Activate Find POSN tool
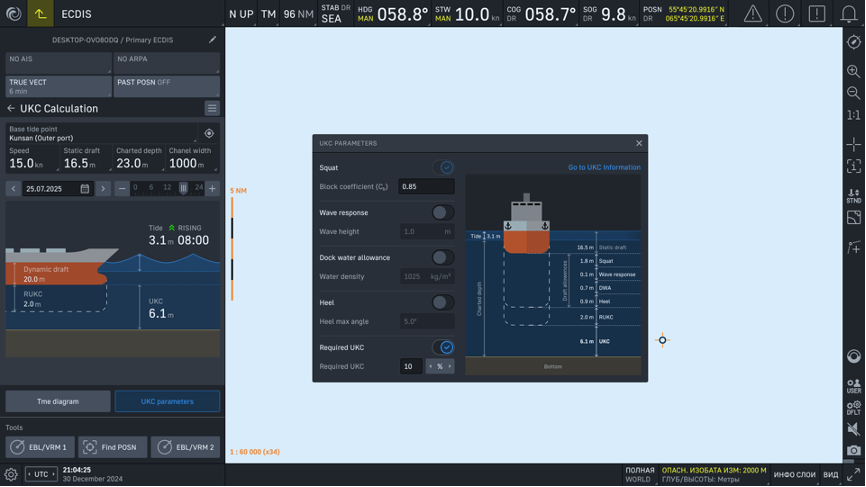The height and width of the screenshot is (487, 866). pyautogui.click(x=112, y=447)
